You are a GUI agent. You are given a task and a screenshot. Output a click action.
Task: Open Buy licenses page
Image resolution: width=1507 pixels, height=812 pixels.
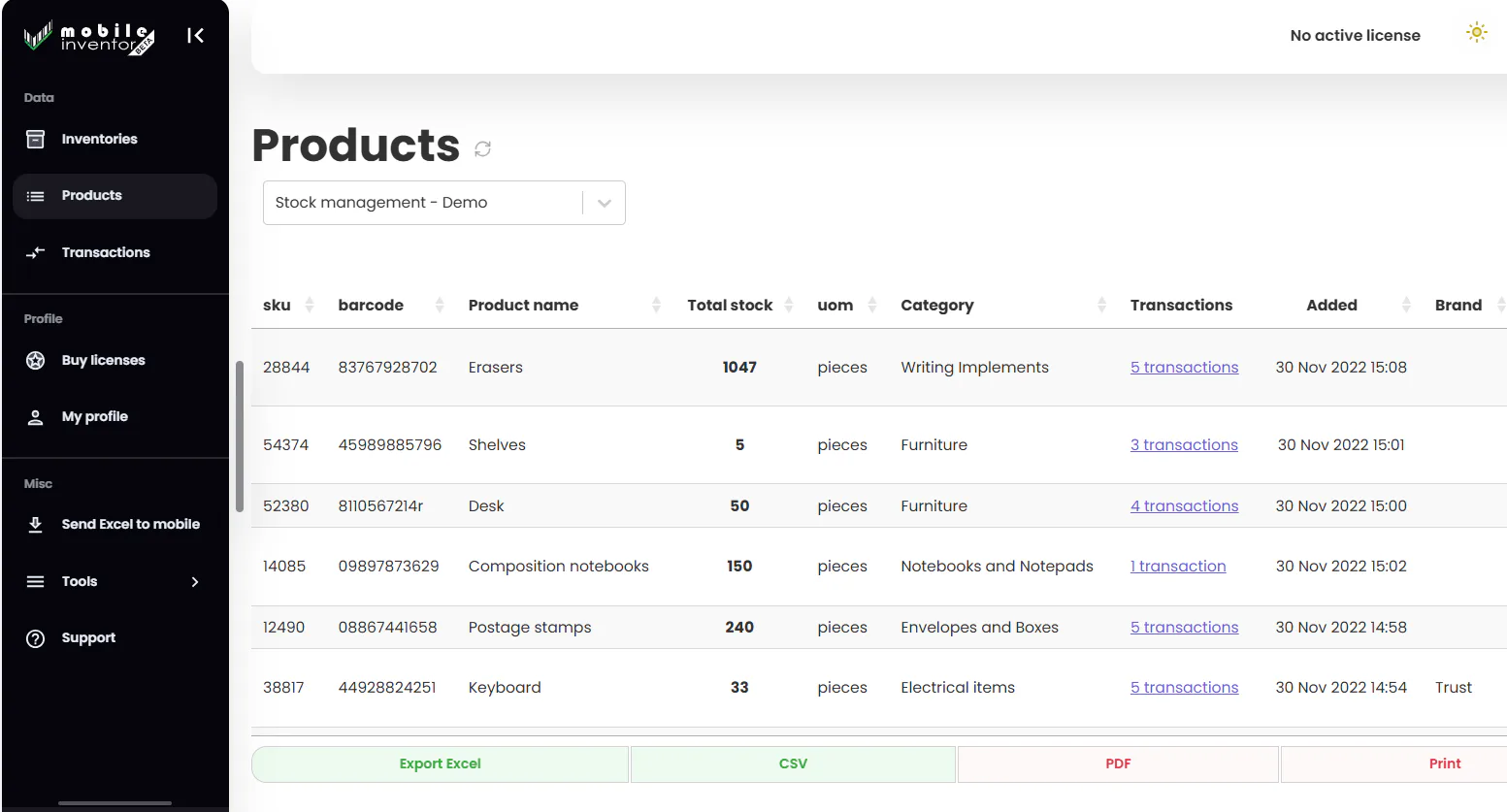click(115, 361)
